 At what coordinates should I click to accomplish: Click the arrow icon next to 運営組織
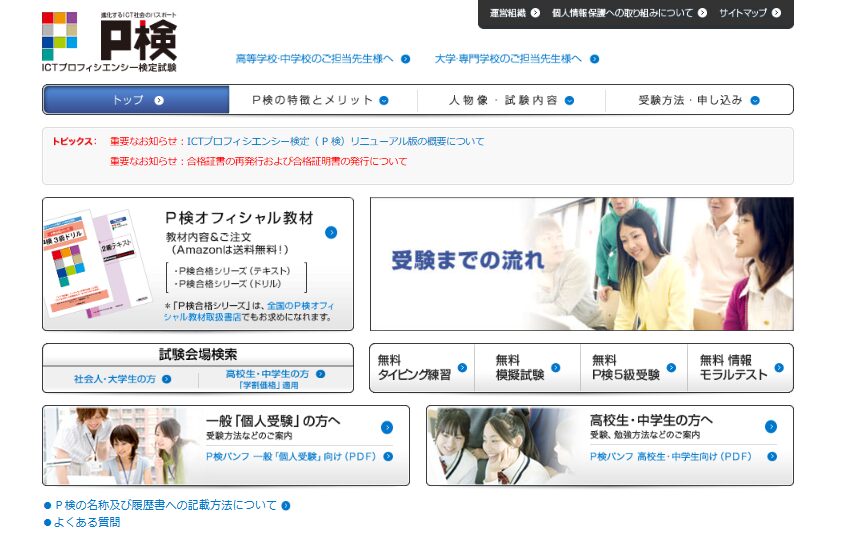(535, 12)
